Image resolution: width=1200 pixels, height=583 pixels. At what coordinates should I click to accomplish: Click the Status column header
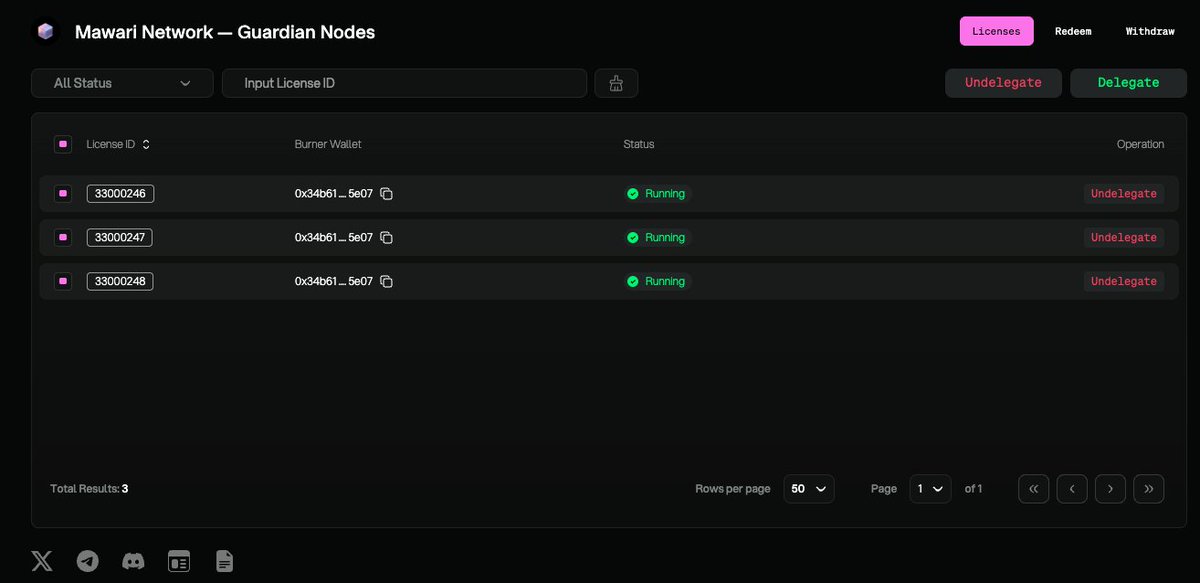[639, 144]
